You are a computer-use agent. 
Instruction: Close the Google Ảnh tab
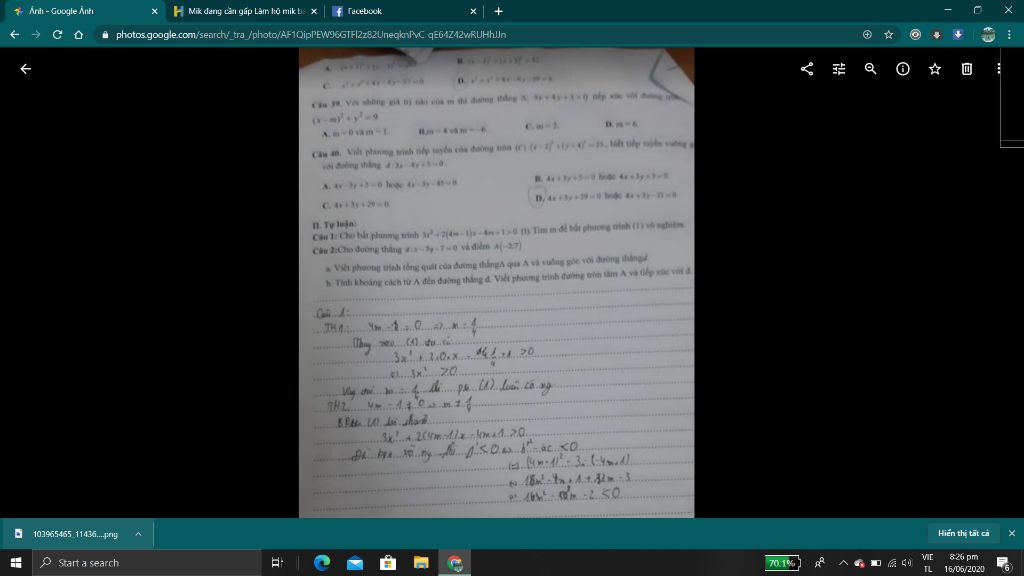[154, 11]
